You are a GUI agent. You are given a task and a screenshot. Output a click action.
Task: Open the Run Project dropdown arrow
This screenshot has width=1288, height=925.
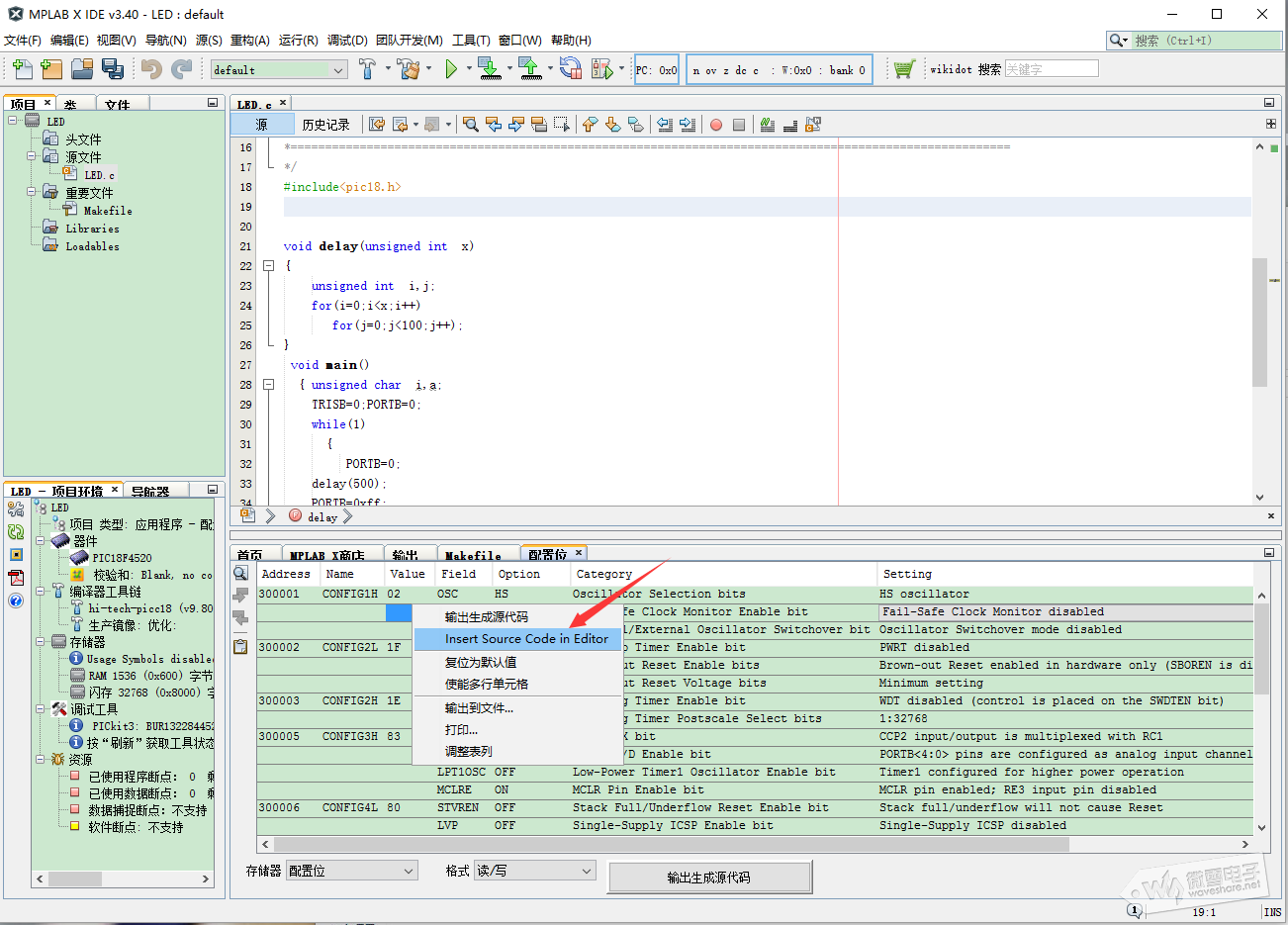tap(468, 68)
